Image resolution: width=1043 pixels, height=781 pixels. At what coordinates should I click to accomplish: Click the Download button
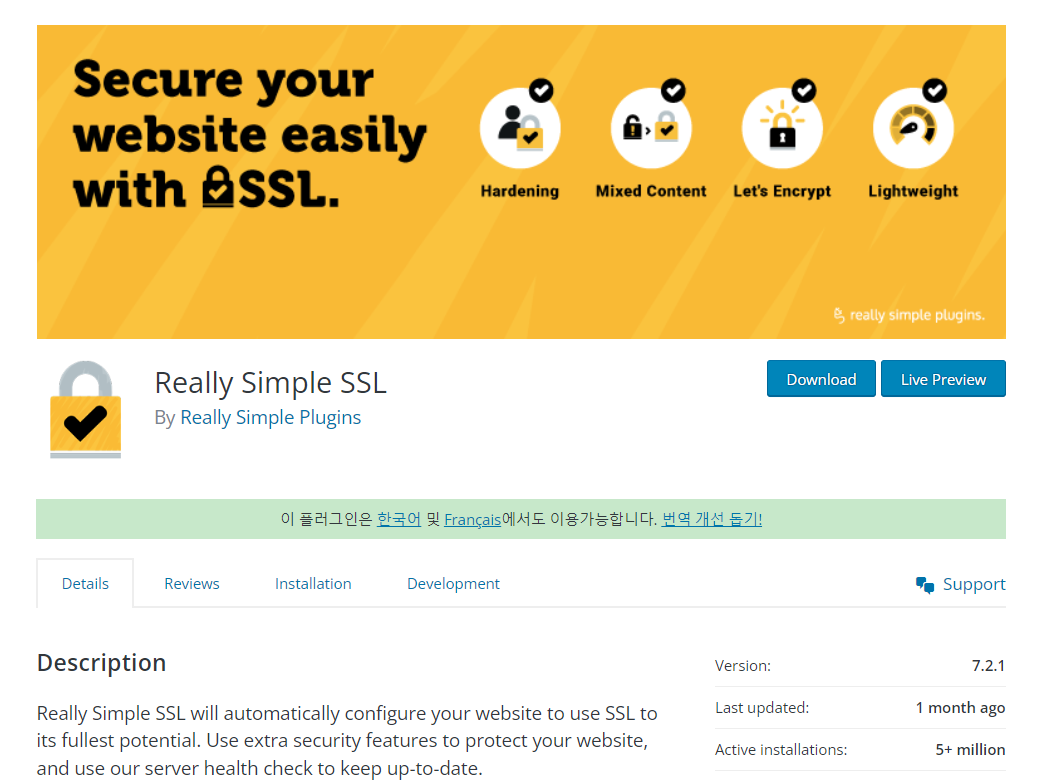pyautogui.click(x=821, y=378)
